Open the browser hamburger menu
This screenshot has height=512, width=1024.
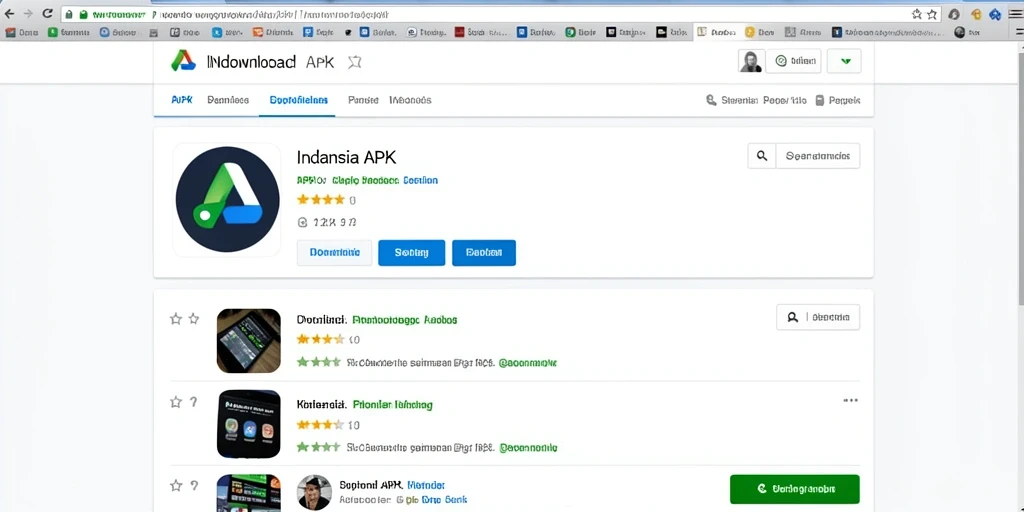pos(1015,14)
